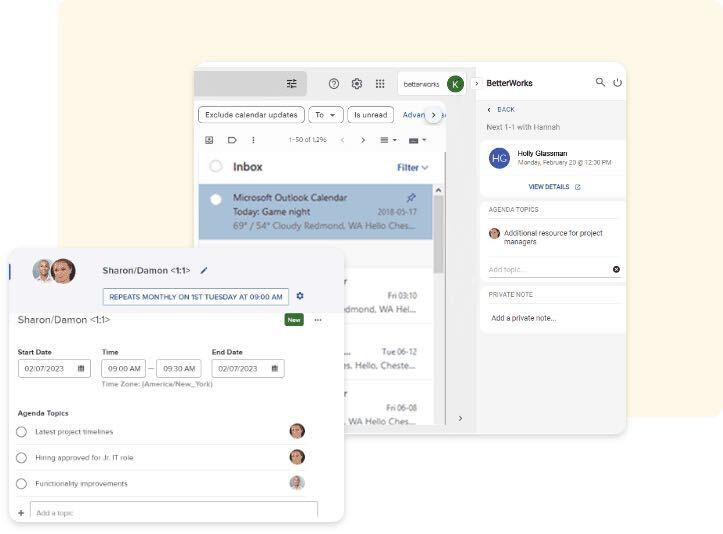This screenshot has height=534, width=723.
Task: Open the 'To' filter dropdown
Action: click(x=325, y=115)
